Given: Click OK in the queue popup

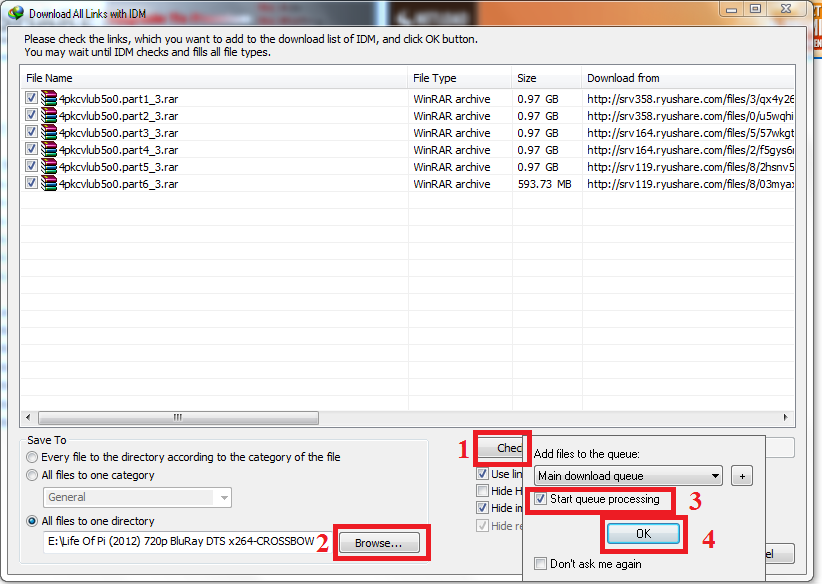Looking at the screenshot, I should 643,534.
